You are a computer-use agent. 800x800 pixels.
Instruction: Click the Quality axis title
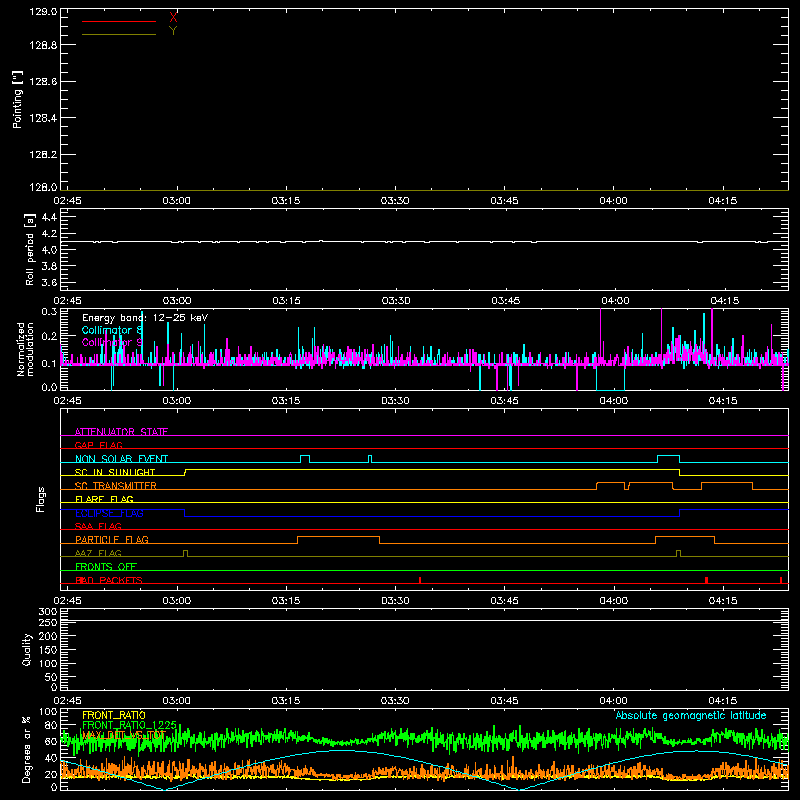(x=27, y=649)
